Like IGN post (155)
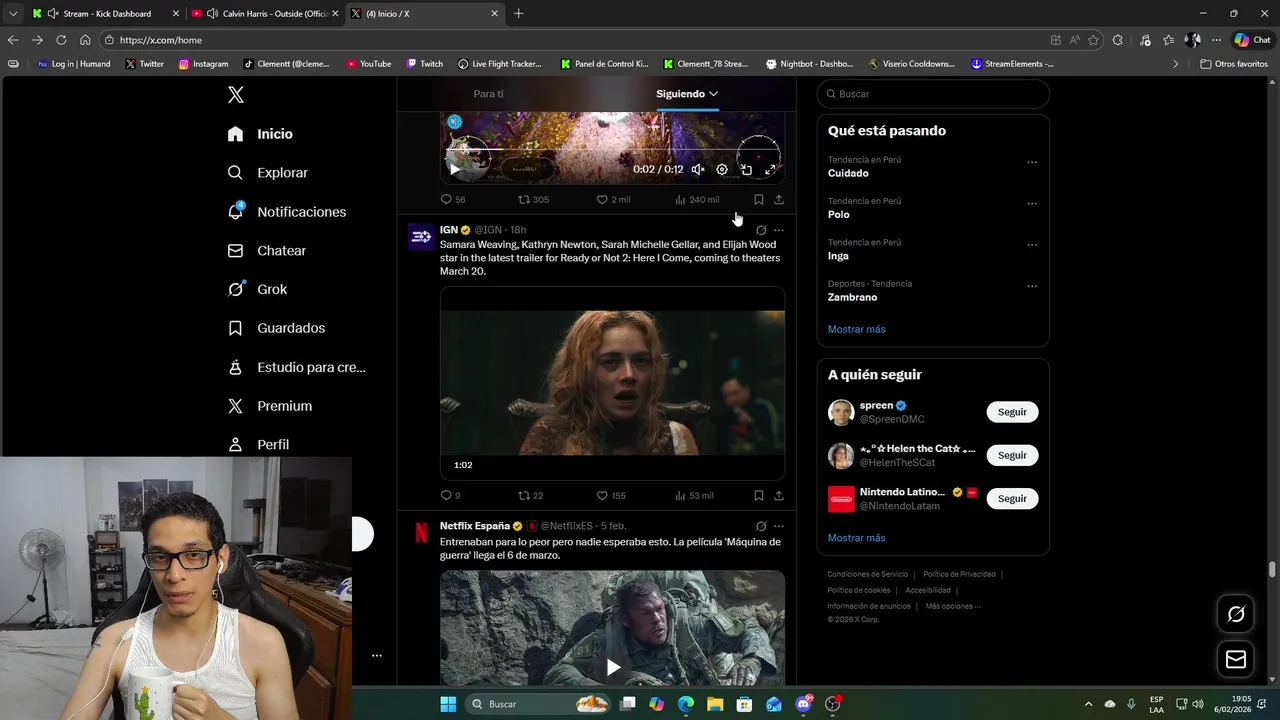This screenshot has width=1280, height=720. tap(611, 495)
